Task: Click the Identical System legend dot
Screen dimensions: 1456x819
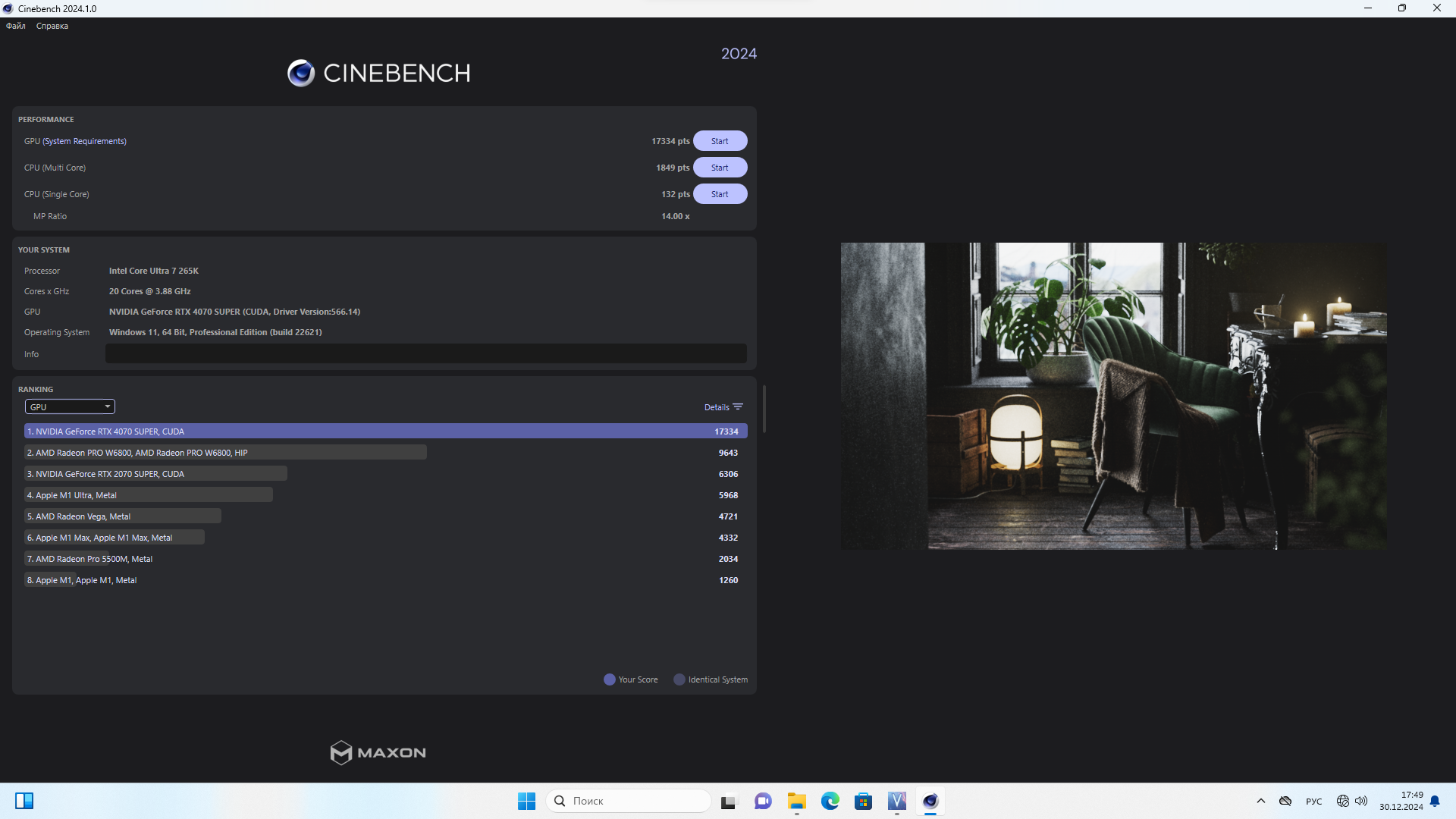Action: [x=679, y=679]
